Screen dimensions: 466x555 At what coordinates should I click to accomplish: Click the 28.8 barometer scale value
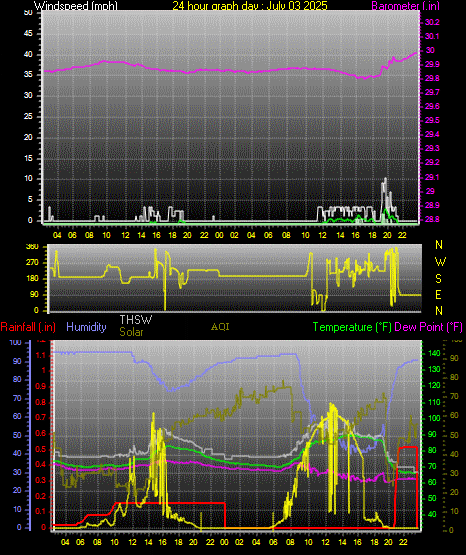pos(432,219)
